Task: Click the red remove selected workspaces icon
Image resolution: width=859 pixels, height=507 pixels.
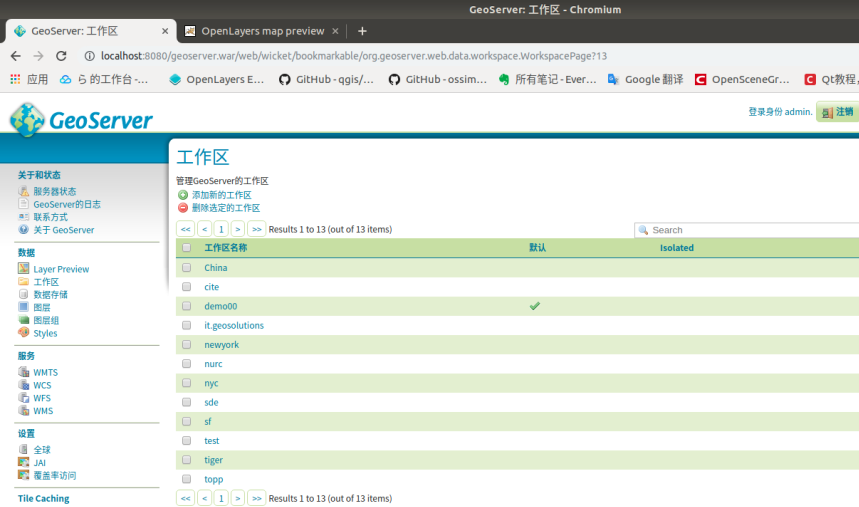Action: pyautogui.click(x=183, y=208)
